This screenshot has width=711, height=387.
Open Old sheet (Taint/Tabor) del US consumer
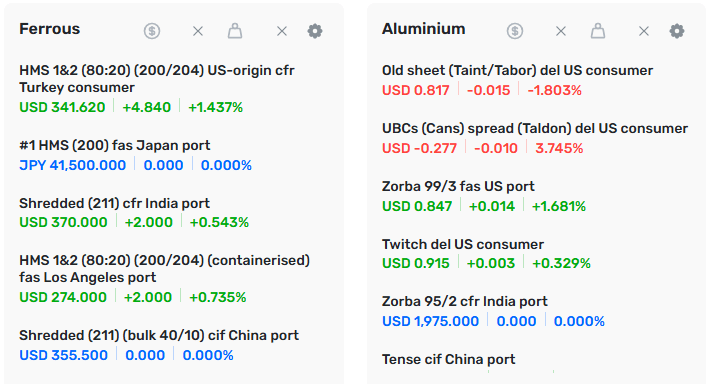pyautogui.click(x=517, y=70)
